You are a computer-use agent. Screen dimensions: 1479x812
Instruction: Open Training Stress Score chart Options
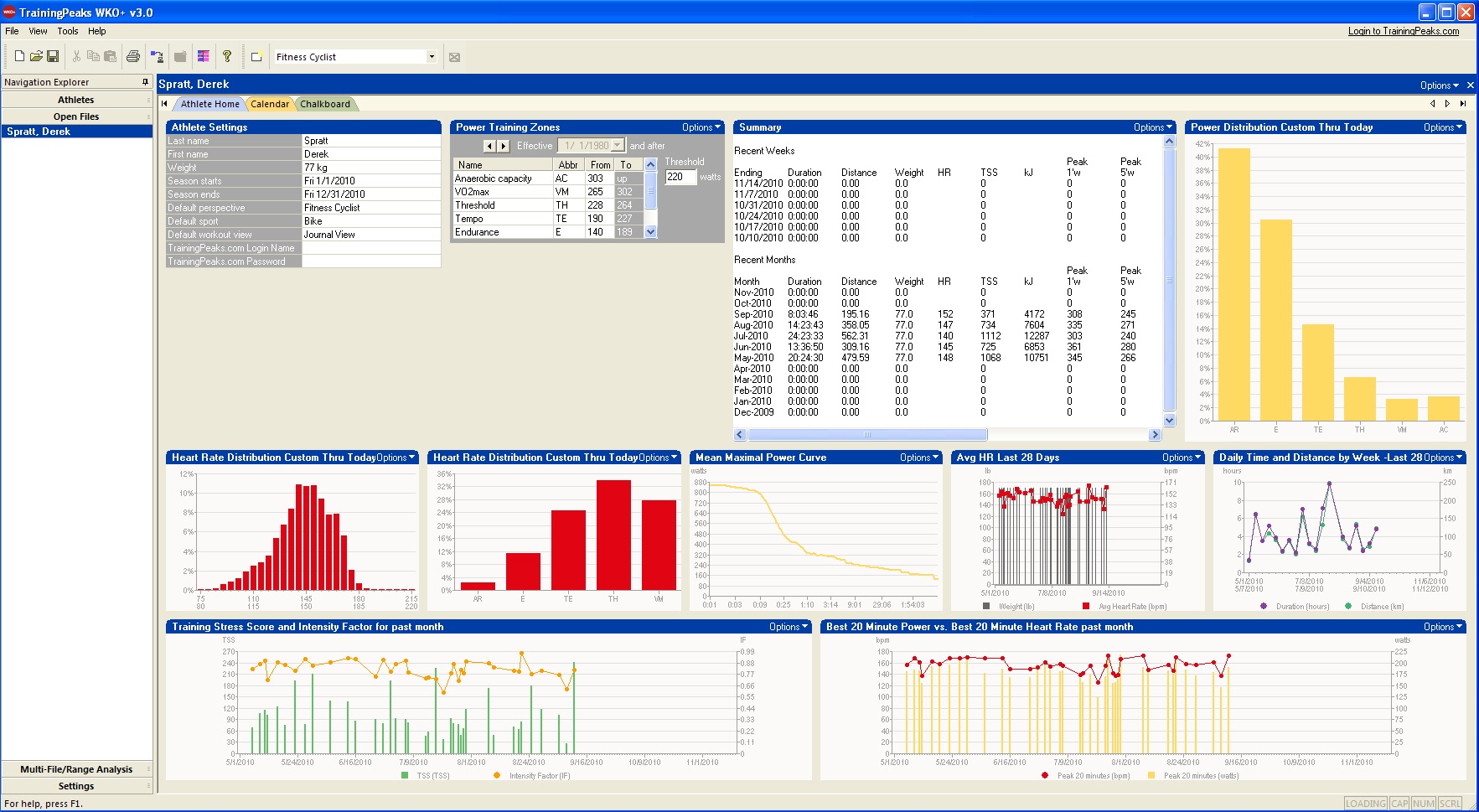pos(789,627)
